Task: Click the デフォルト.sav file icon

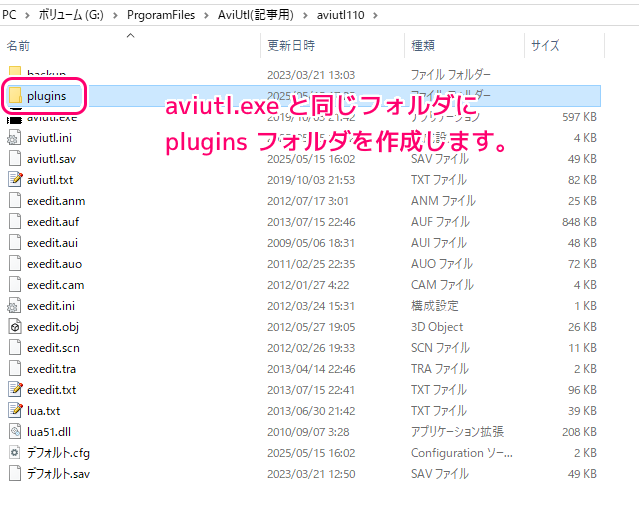Action: (x=15, y=474)
